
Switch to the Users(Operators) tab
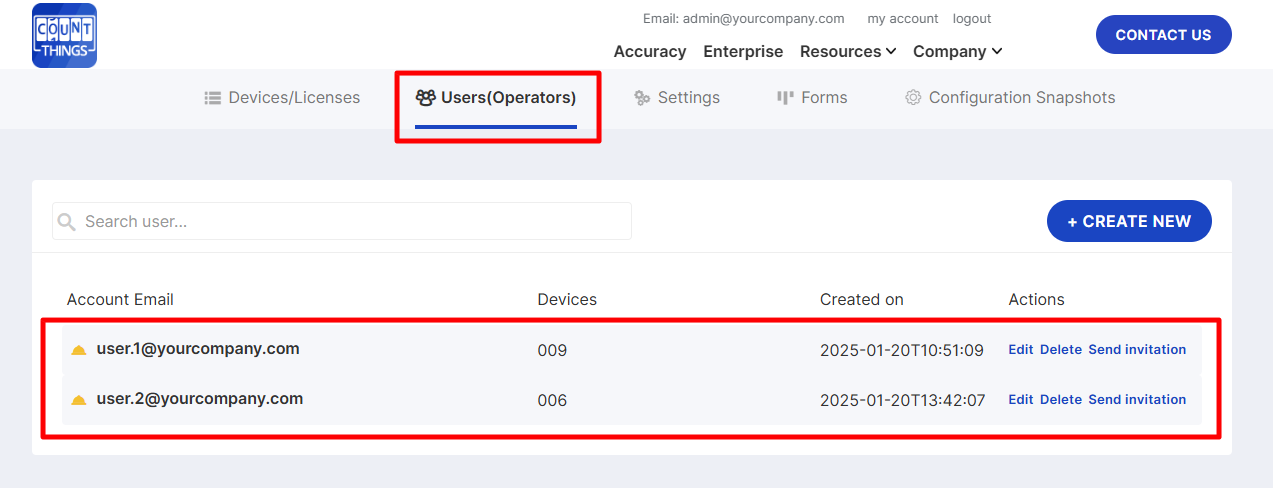pyautogui.click(x=497, y=98)
